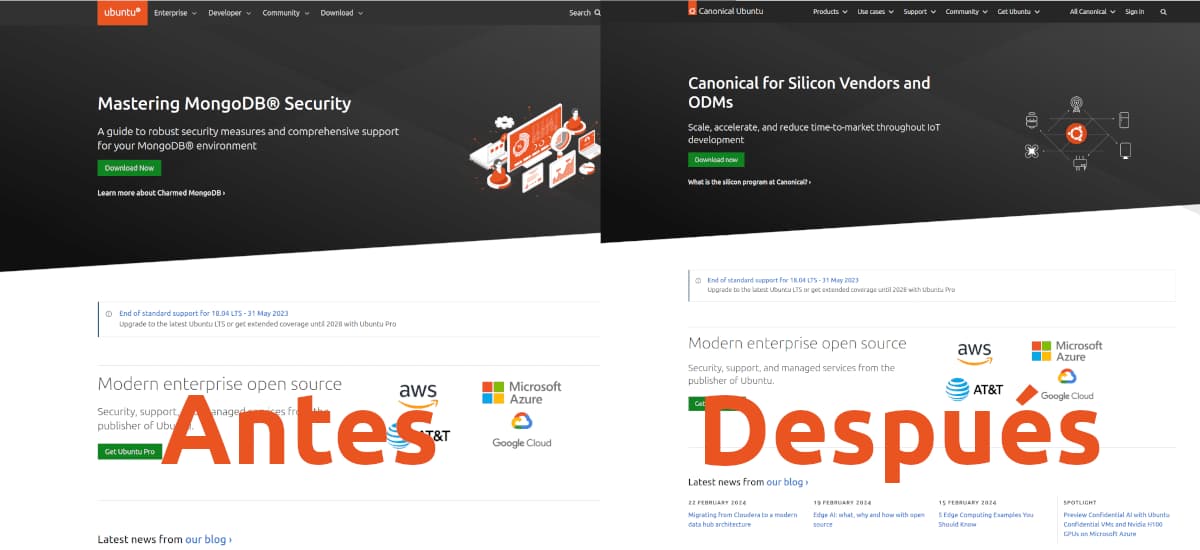Expand the Use cases menu
1200x550 pixels.
[874, 12]
